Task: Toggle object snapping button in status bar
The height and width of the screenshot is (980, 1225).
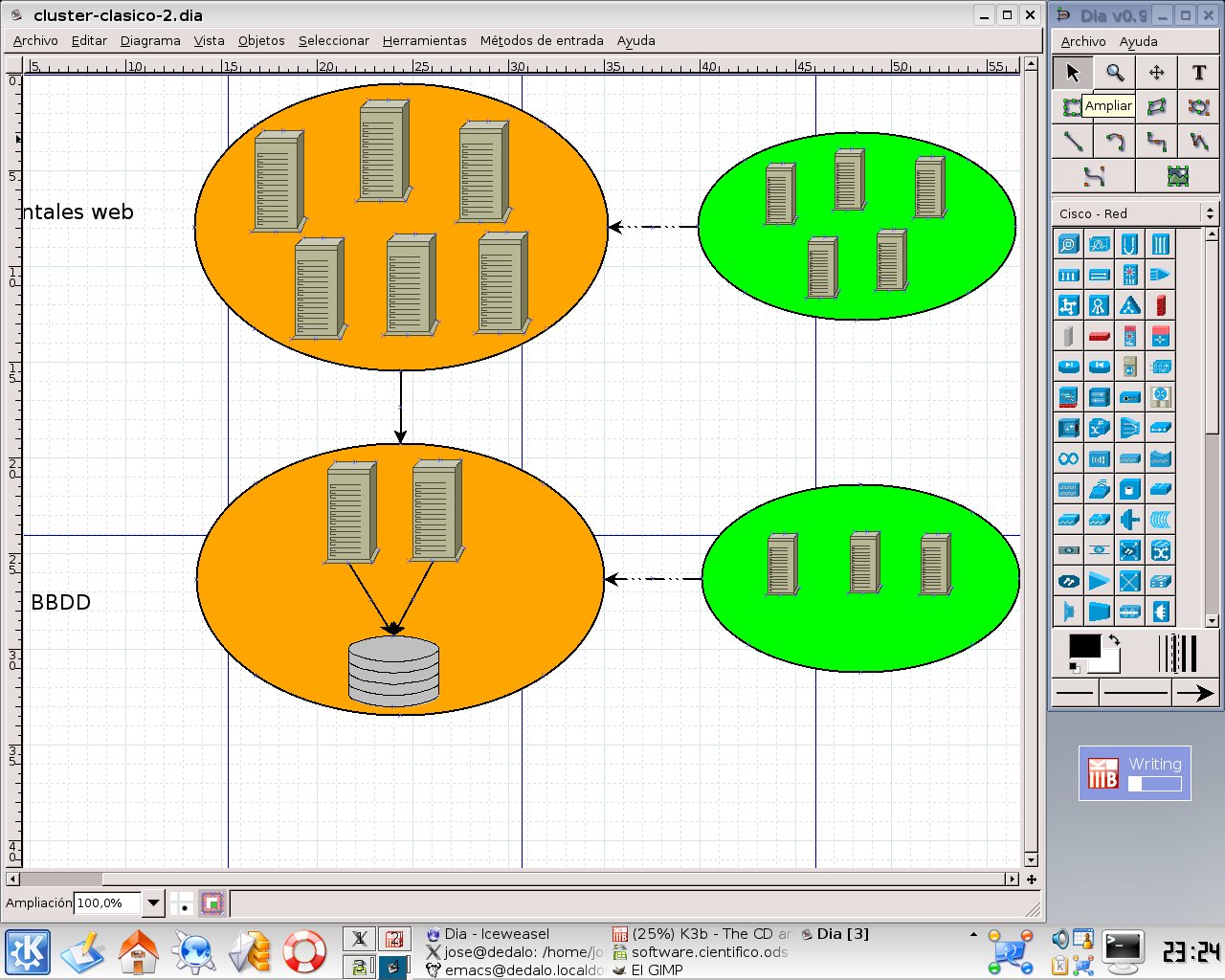Action: point(212,903)
